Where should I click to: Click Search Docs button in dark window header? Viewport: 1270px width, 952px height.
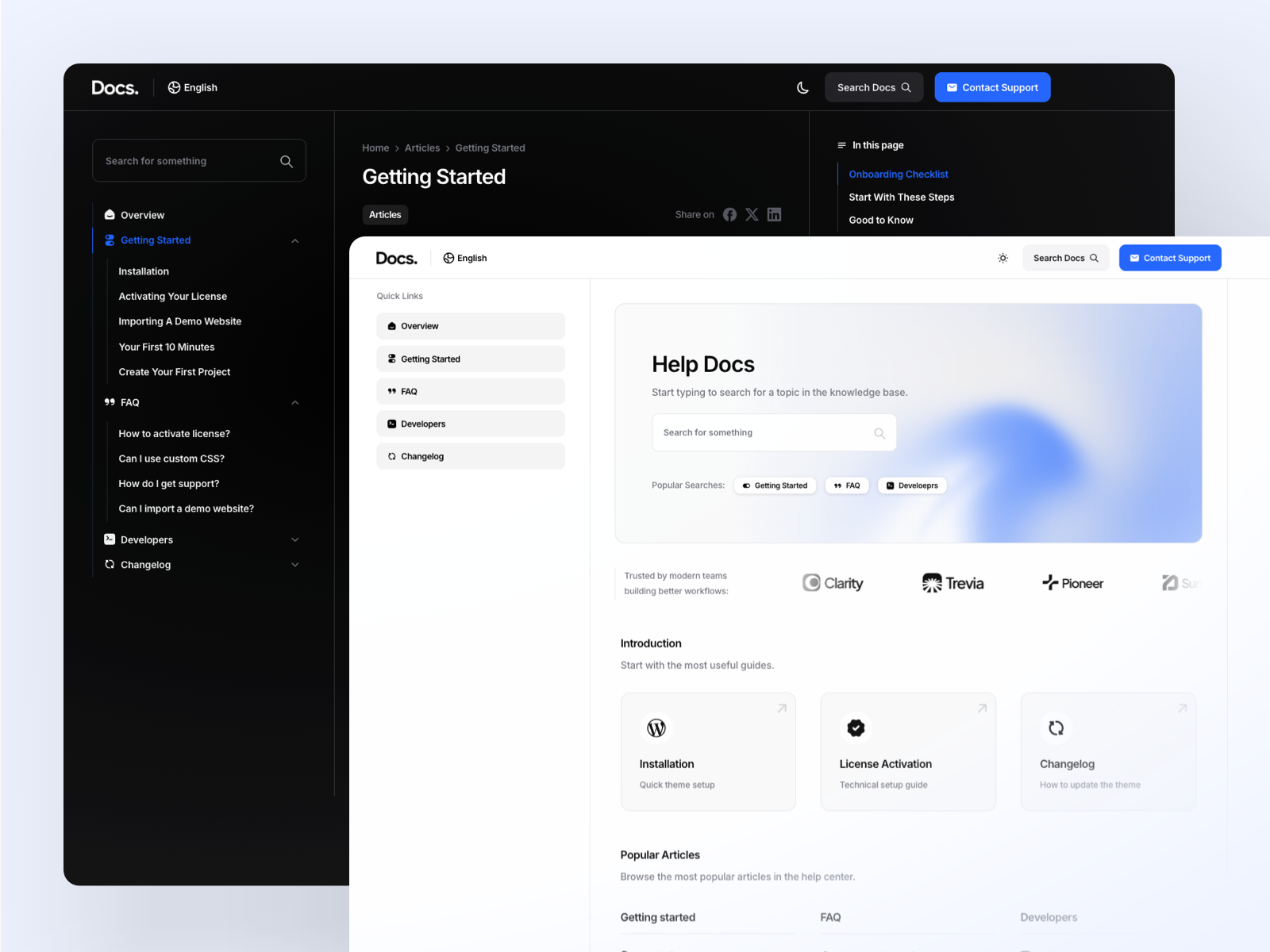[x=874, y=87]
